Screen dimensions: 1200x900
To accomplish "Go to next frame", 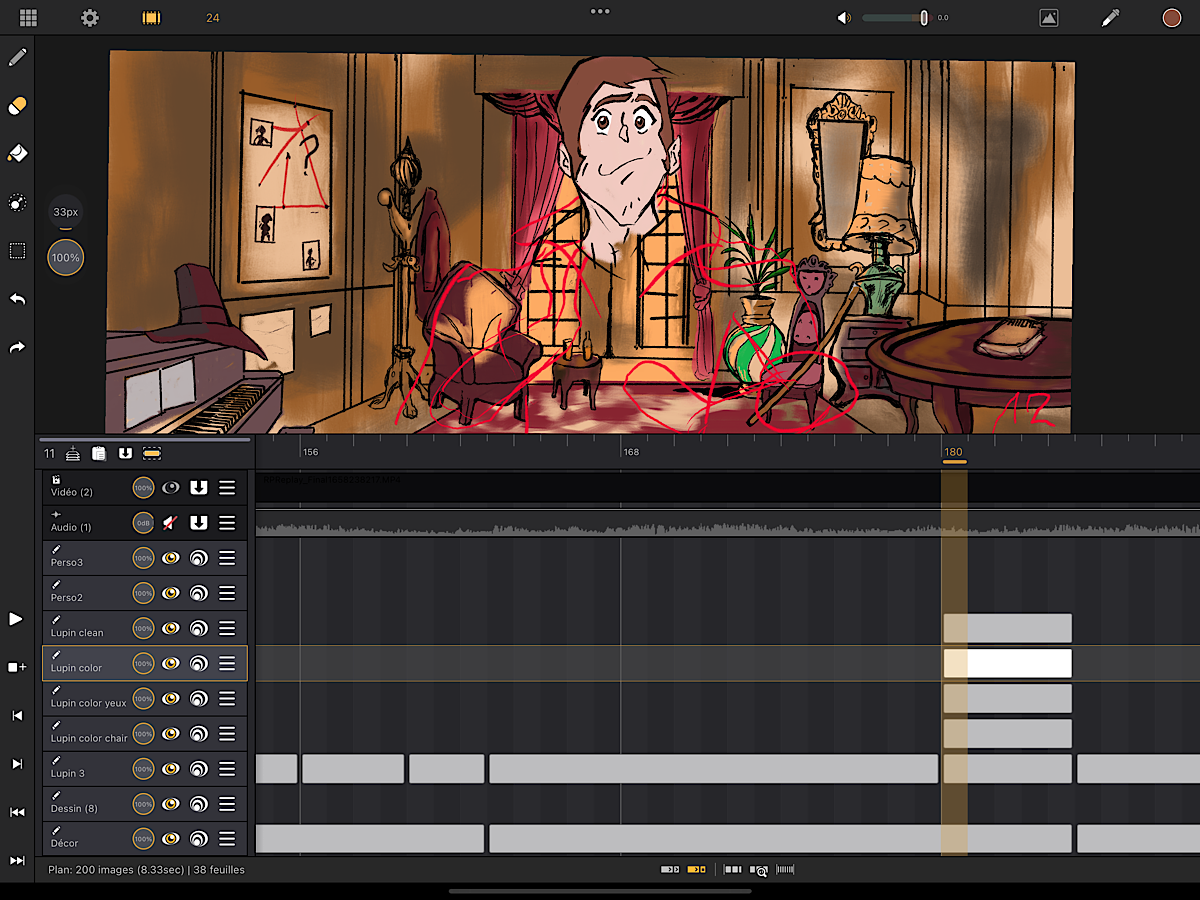I will point(17,764).
